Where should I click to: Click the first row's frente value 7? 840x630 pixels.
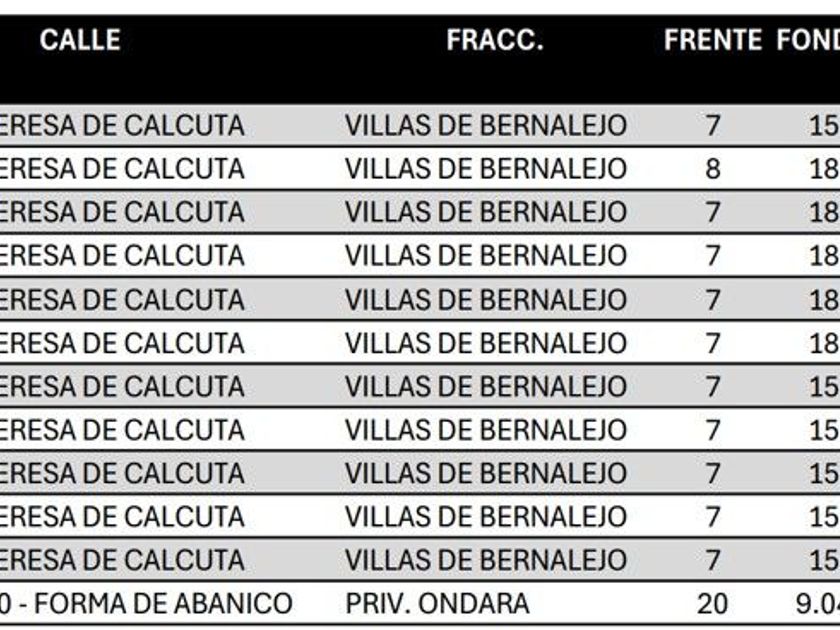point(712,126)
